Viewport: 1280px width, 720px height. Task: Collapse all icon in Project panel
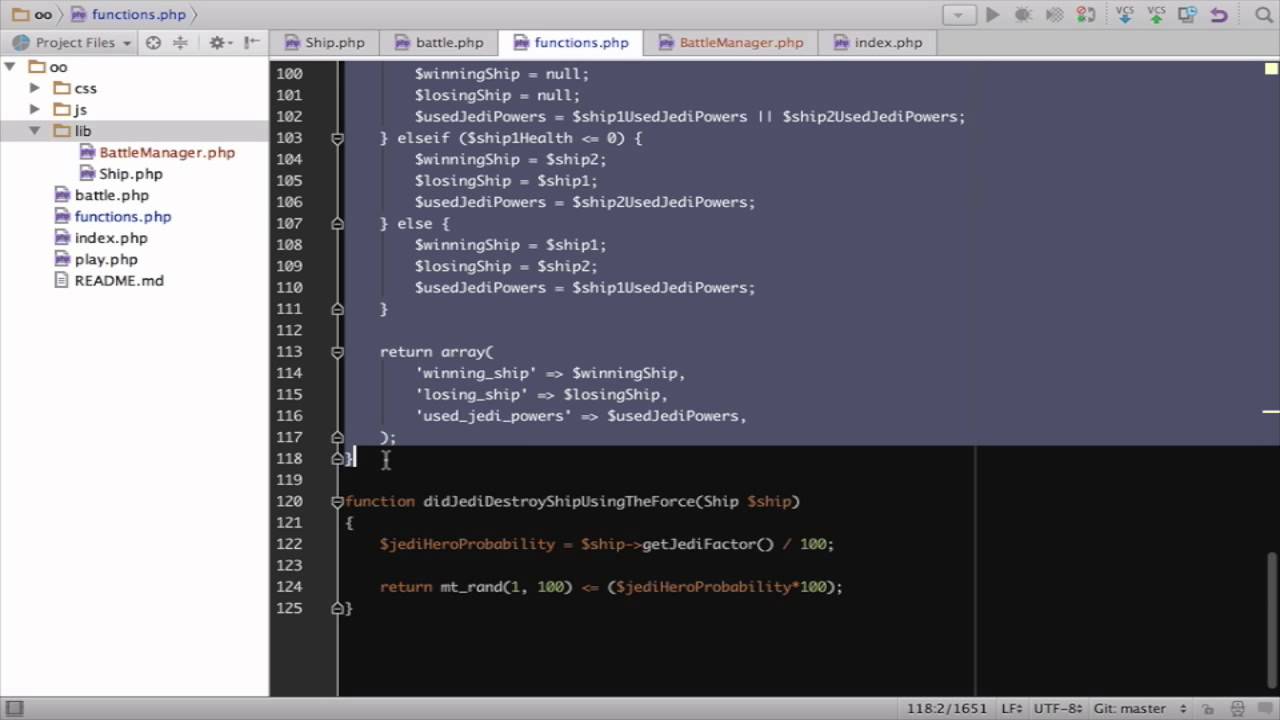(180, 43)
